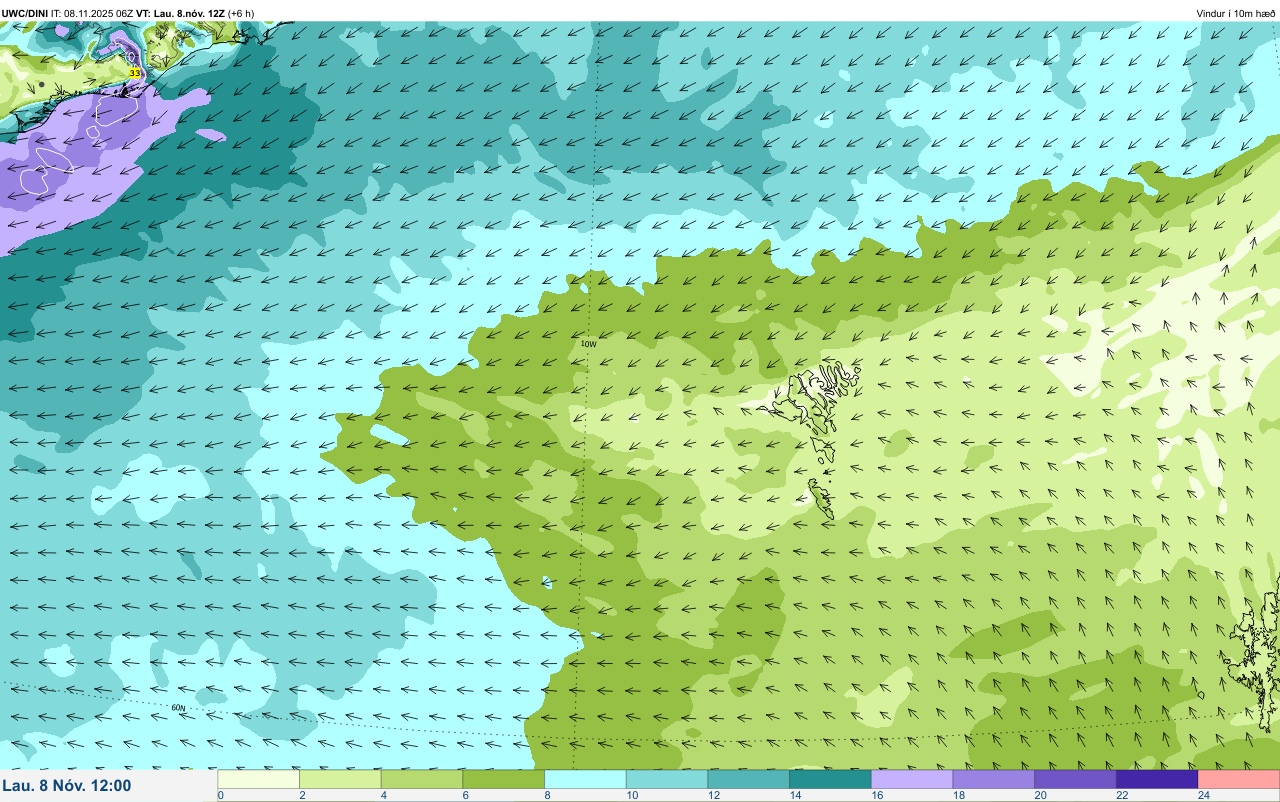Select the dark teal 14–16 legend swatch
The height and width of the screenshot is (802, 1280).
coord(831,779)
